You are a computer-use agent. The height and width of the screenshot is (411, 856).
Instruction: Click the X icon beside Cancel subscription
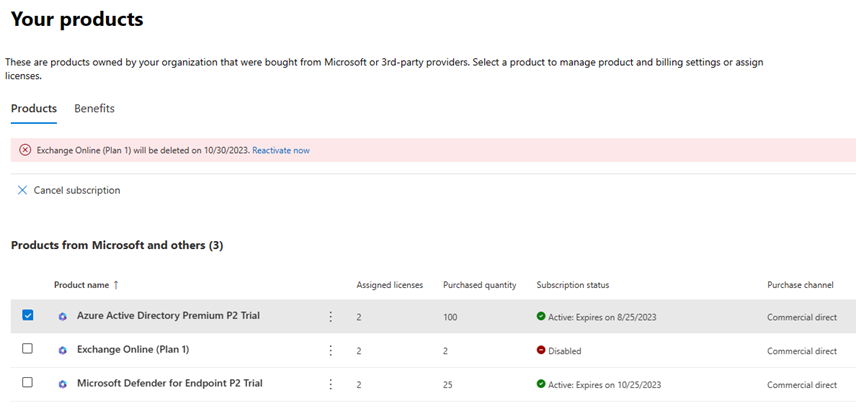click(22, 190)
